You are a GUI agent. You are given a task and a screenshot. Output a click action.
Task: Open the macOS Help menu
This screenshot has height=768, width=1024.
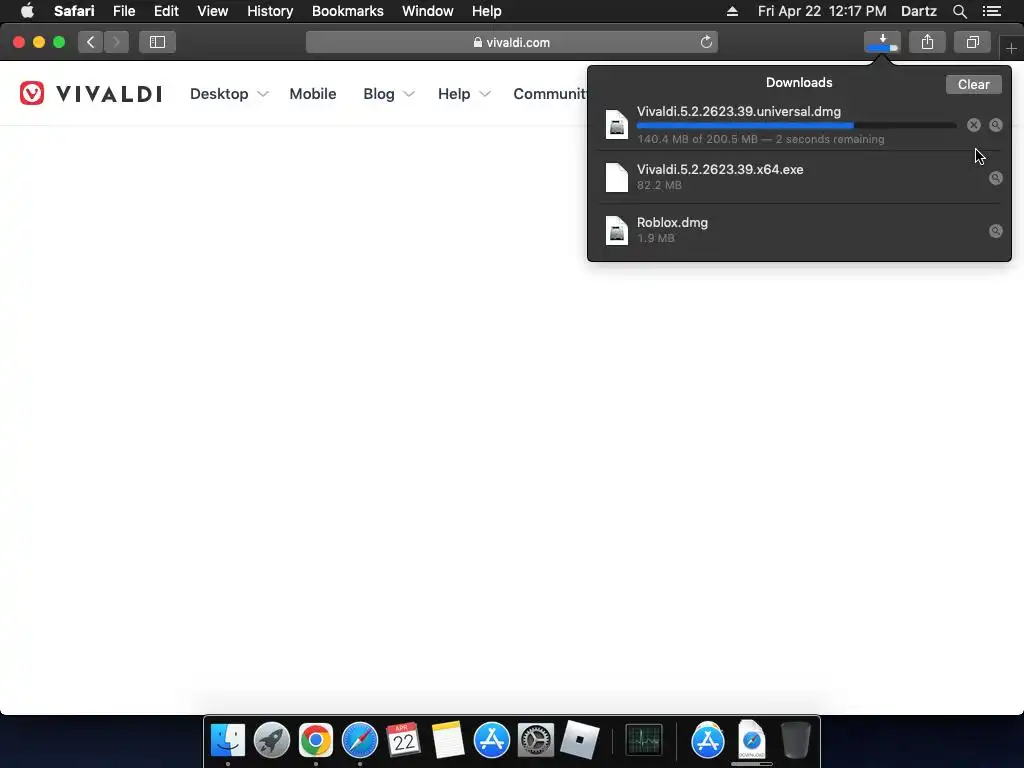(x=487, y=11)
